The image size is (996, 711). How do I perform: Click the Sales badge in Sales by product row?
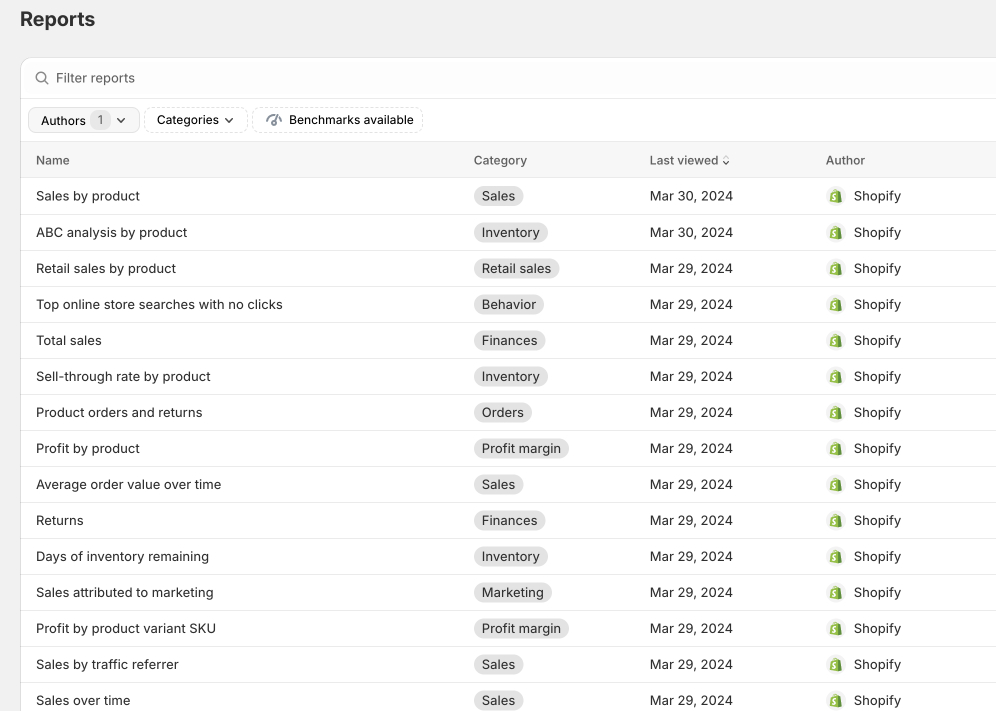pyautogui.click(x=499, y=196)
